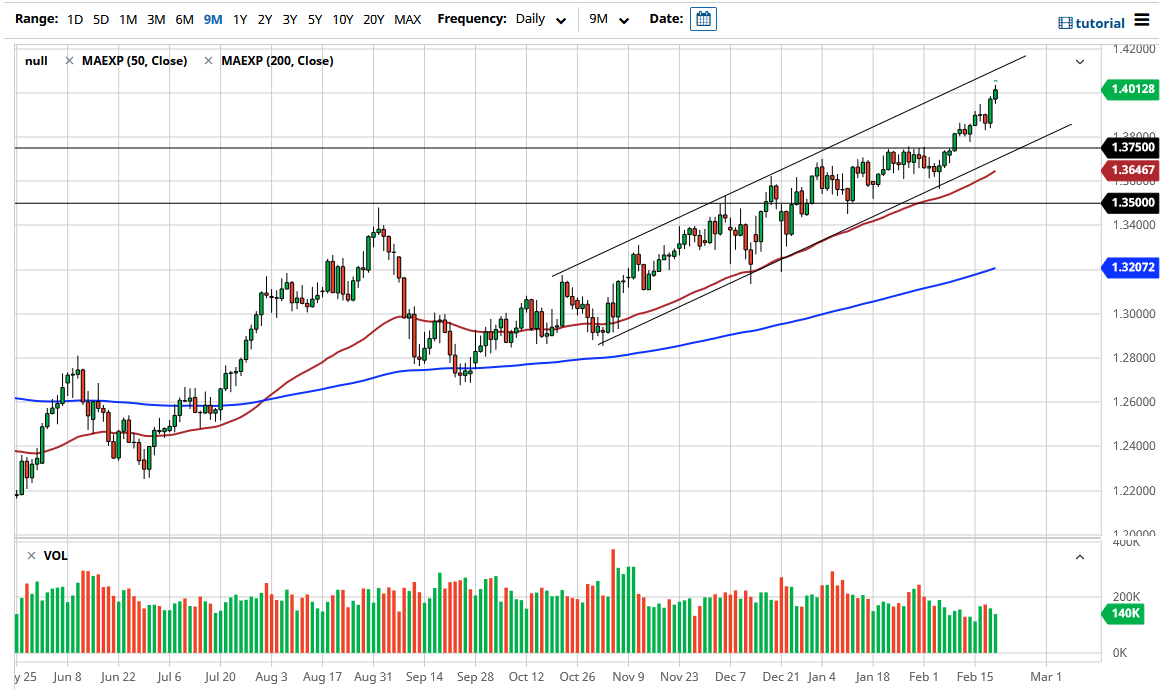Switch range from 9M to MAX
1163x693 pixels.
pyautogui.click(x=406, y=18)
